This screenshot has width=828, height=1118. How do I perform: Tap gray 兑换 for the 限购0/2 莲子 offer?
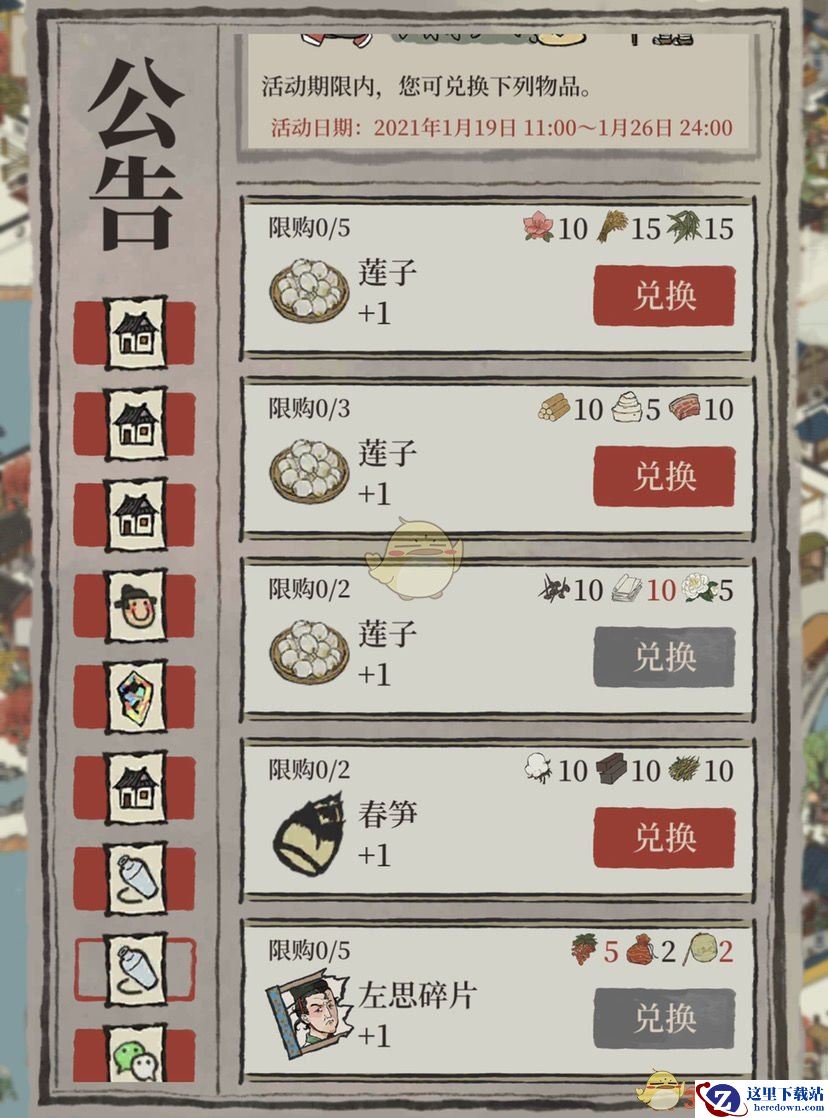pyautogui.click(x=664, y=657)
